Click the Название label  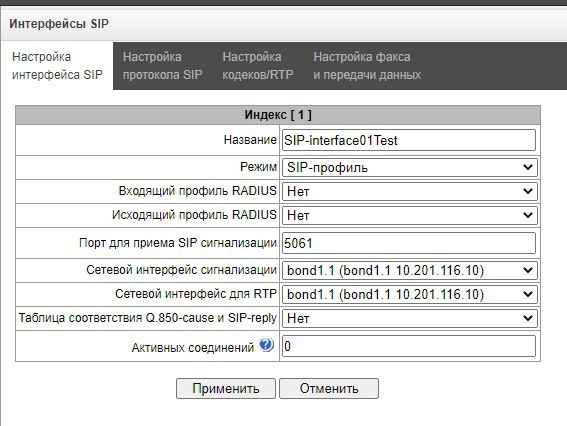pyautogui.click(x=250, y=140)
